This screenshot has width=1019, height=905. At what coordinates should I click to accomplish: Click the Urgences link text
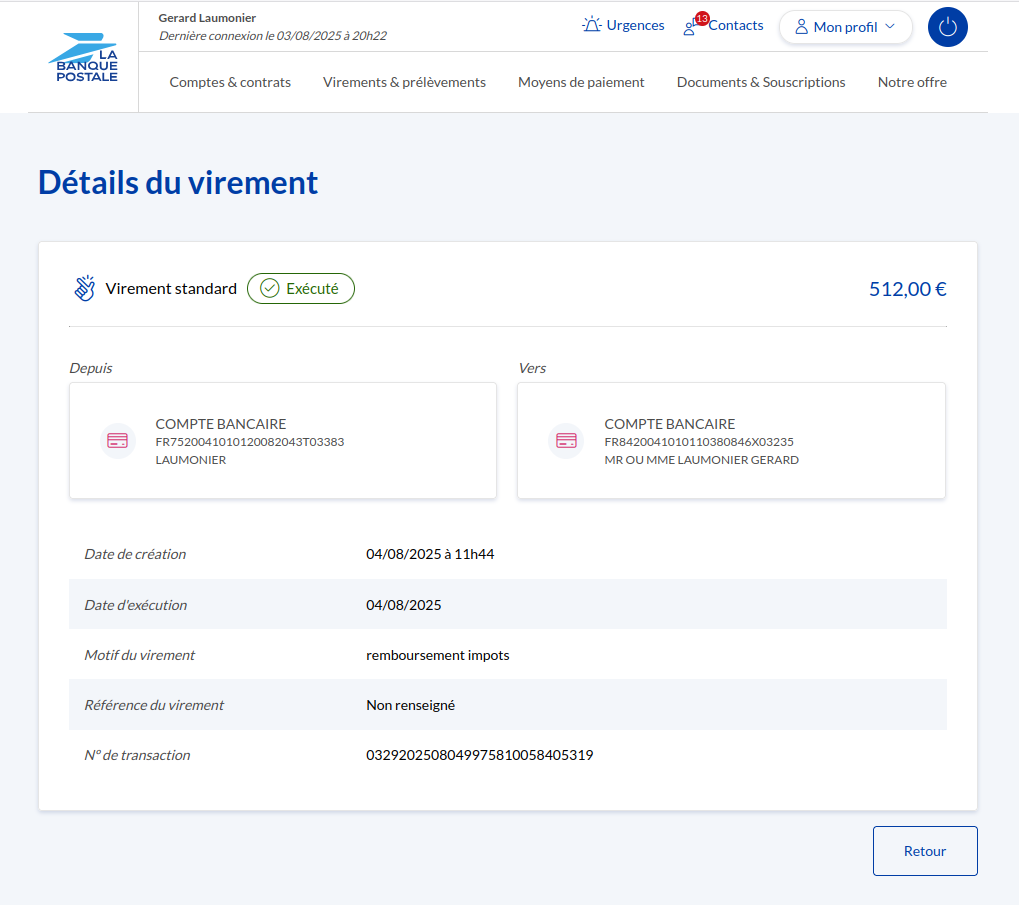tap(635, 25)
